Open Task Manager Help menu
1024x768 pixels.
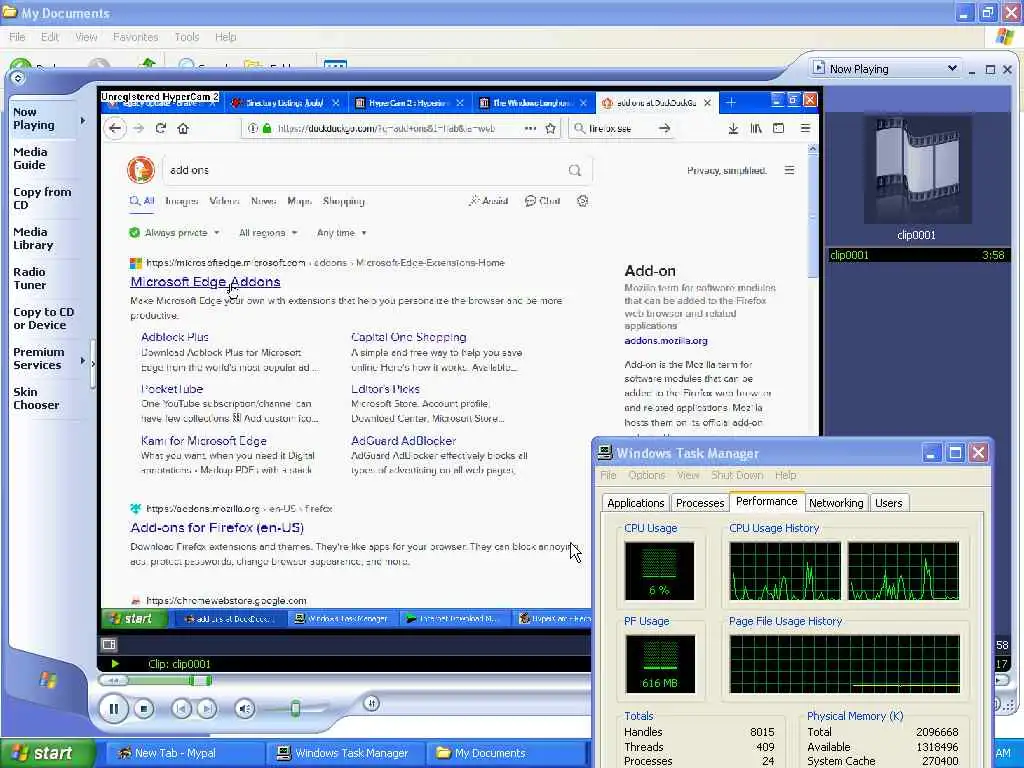[786, 475]
